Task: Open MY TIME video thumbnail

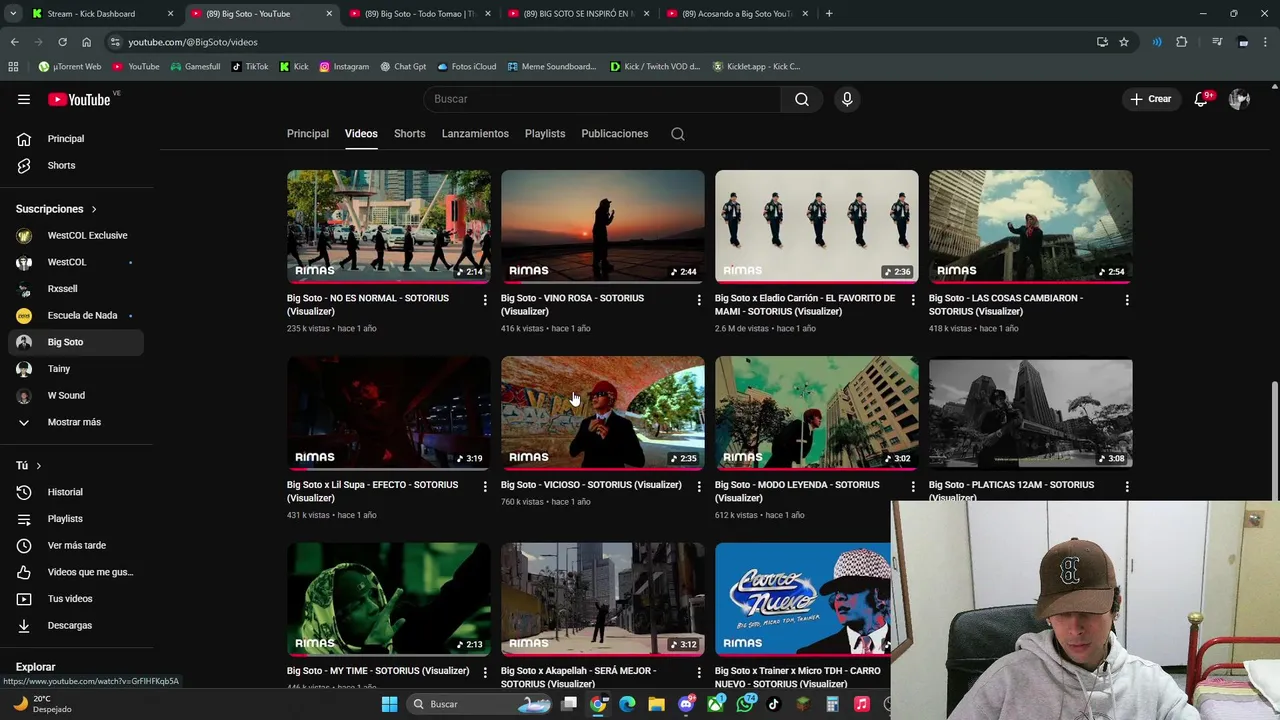Action: pos(389,600)
